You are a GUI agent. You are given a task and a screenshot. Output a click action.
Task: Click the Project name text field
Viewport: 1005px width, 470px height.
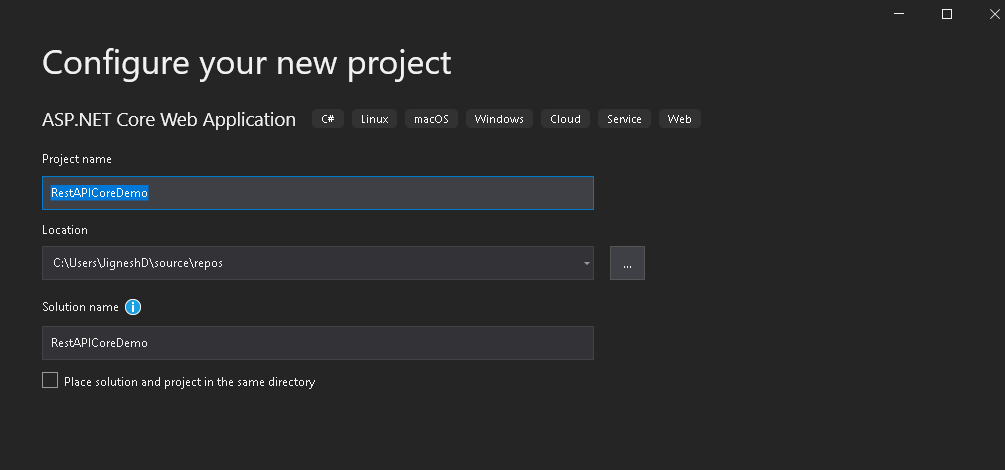coord(317,193)
